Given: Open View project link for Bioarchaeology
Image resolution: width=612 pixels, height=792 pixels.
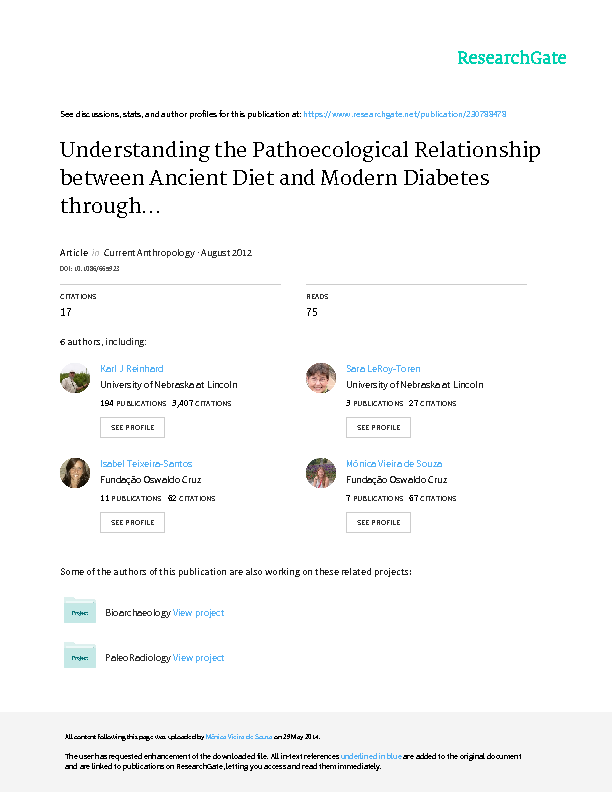Looking at the screenshot, I should pos(198,613).
